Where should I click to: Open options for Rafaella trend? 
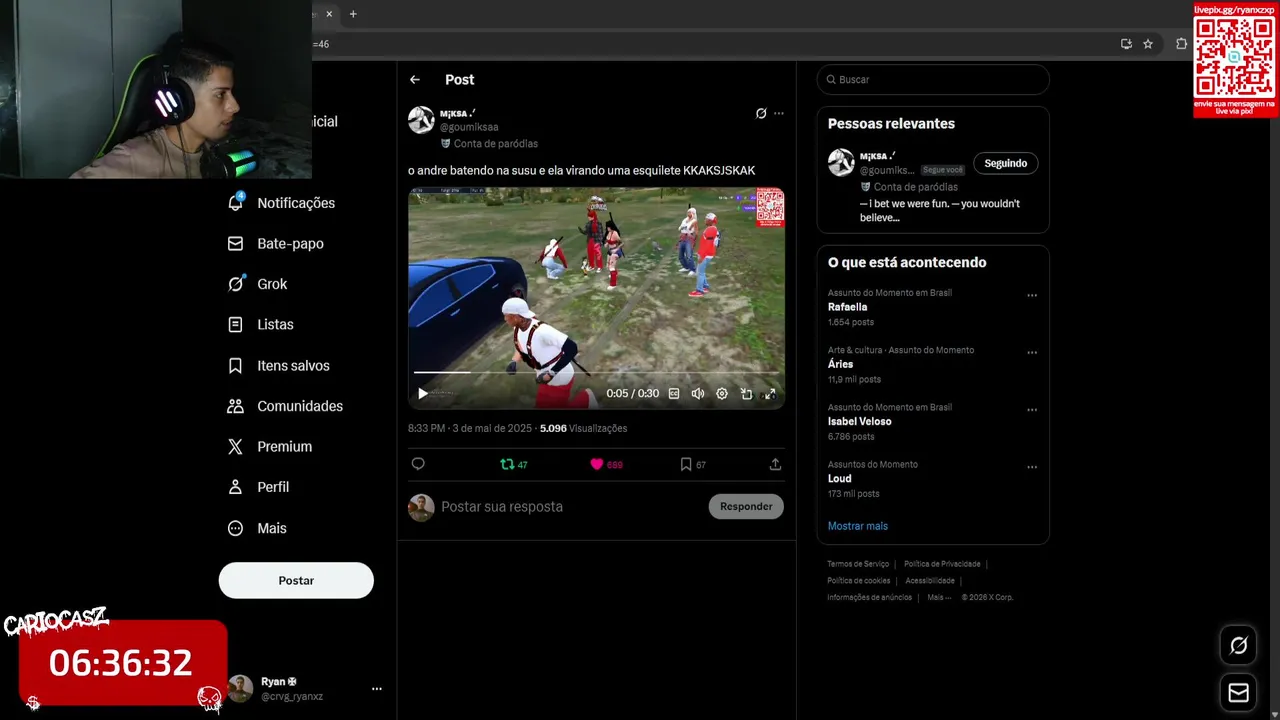pos(1032,296)
